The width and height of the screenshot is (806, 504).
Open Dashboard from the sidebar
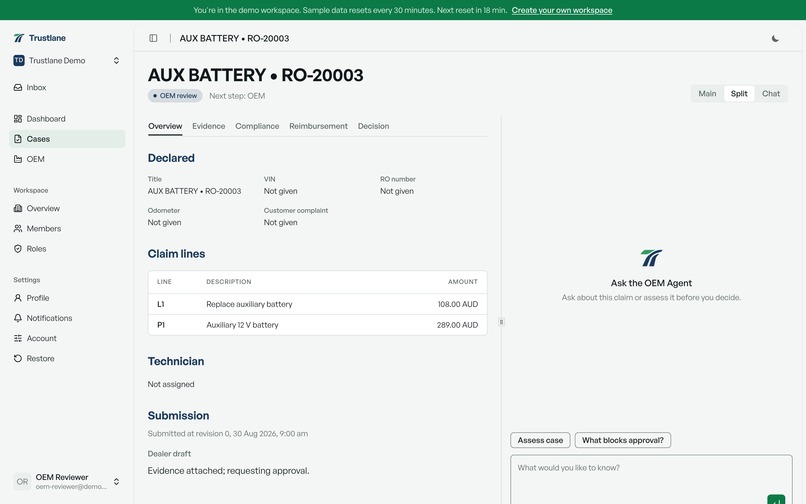click(x=67, y=119)
